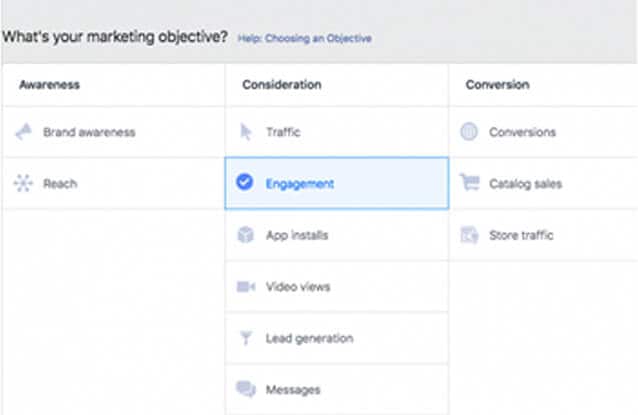638x415 pixels.
Task: Click the Brand awareness megaphone icon
Action: pyautogui.click(x=24, y=132)
